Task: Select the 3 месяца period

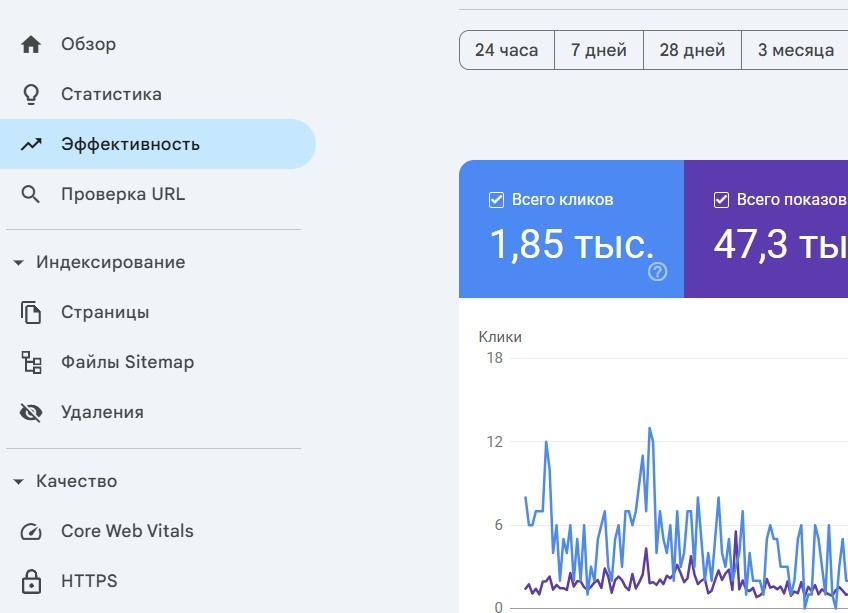Action: click(795, 50)
